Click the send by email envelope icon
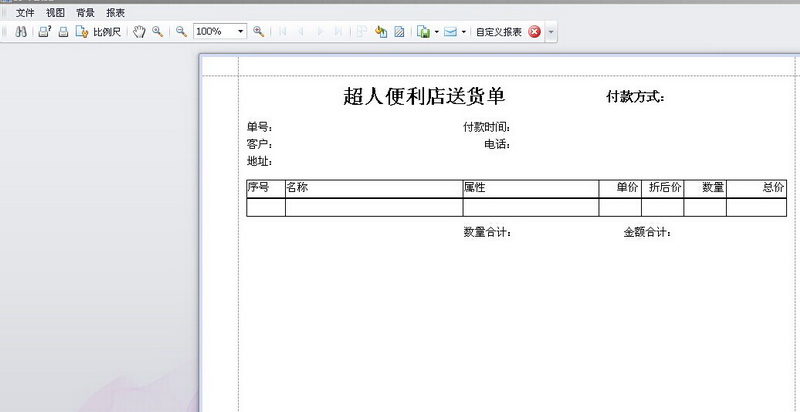The image size is (800, 412). point(450,32)
